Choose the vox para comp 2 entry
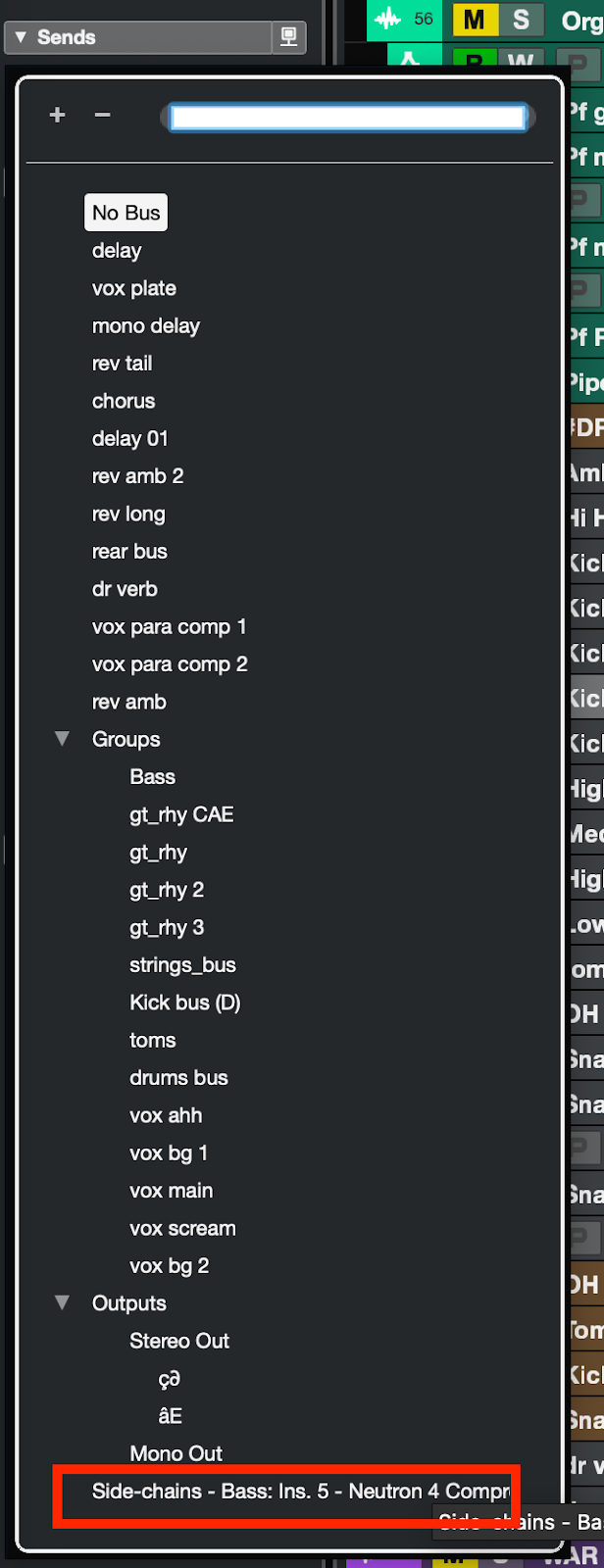This screenshot has width=604, height=1568. tap(170, 664)
